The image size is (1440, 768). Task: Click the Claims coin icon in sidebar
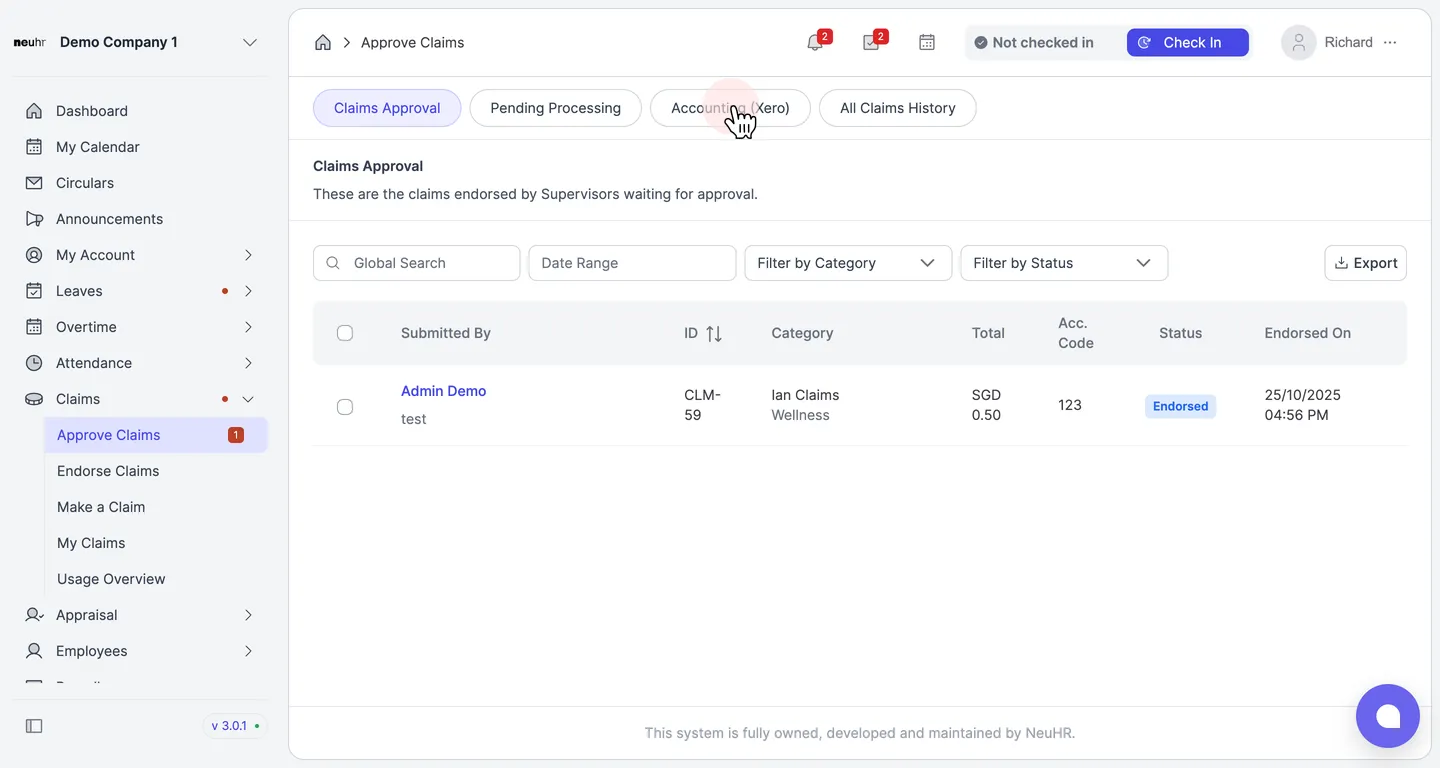(34, 399)
